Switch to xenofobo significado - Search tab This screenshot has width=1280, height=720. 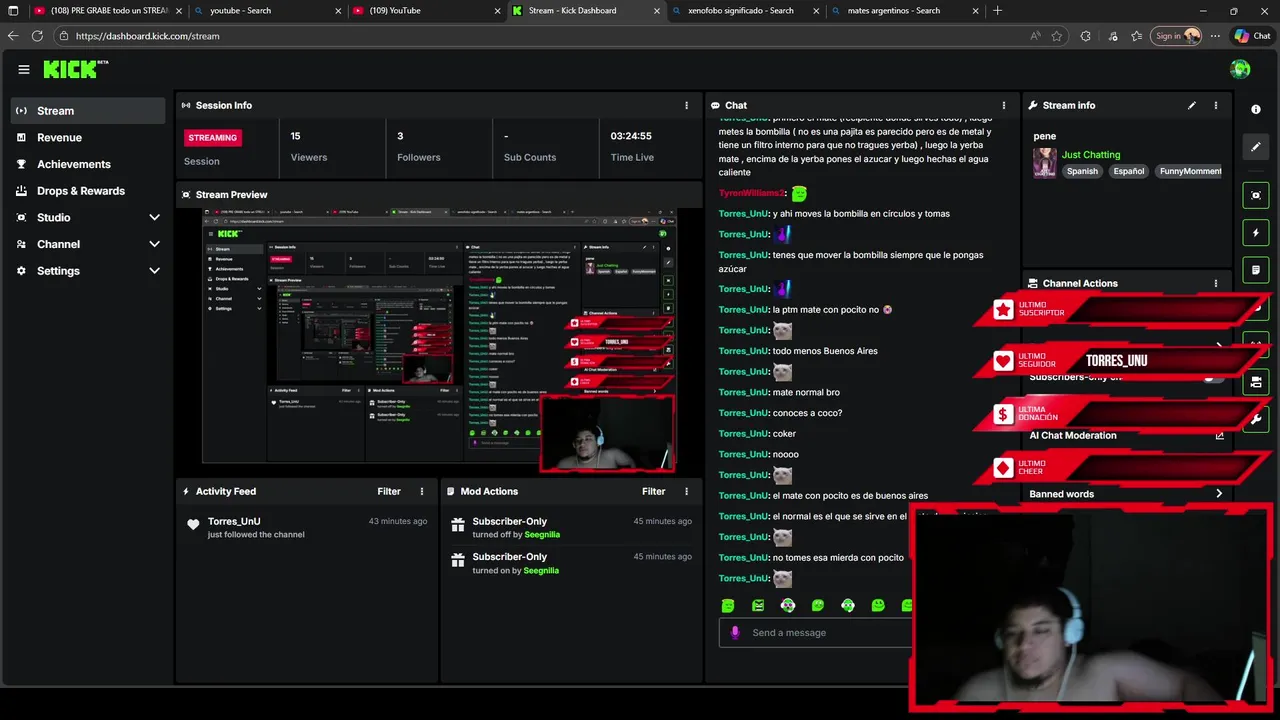(x=744, y=11)
